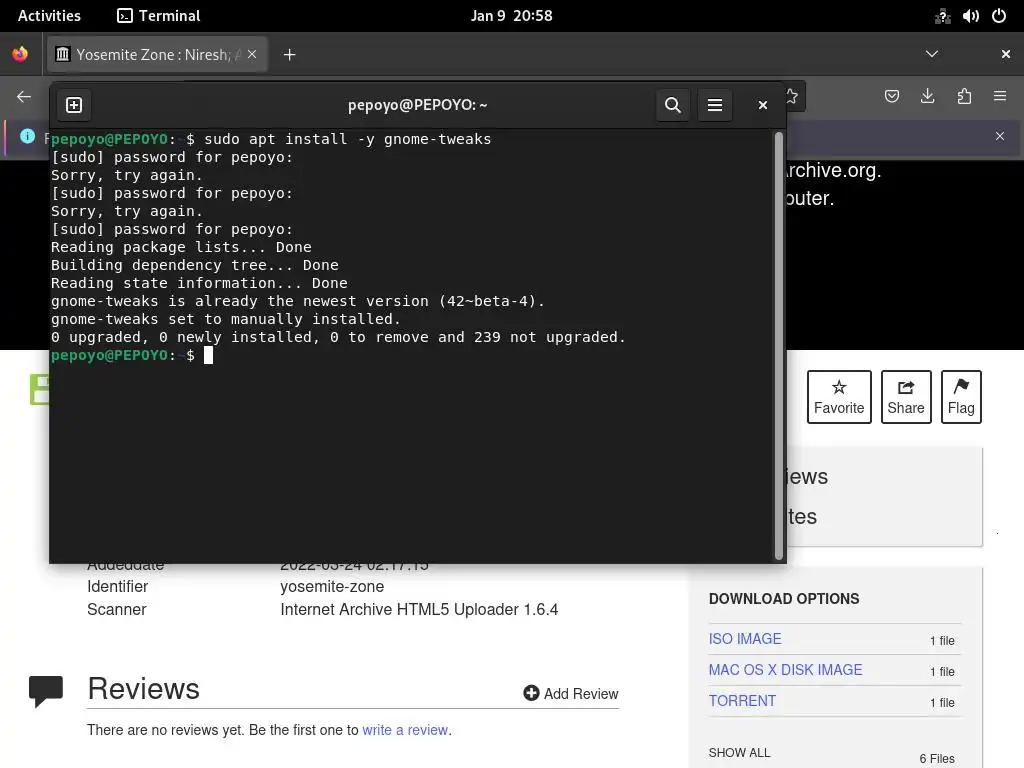Click the info icon in the notification bar
Screen dimensions: 1024x768
click(x=27, y=136)
